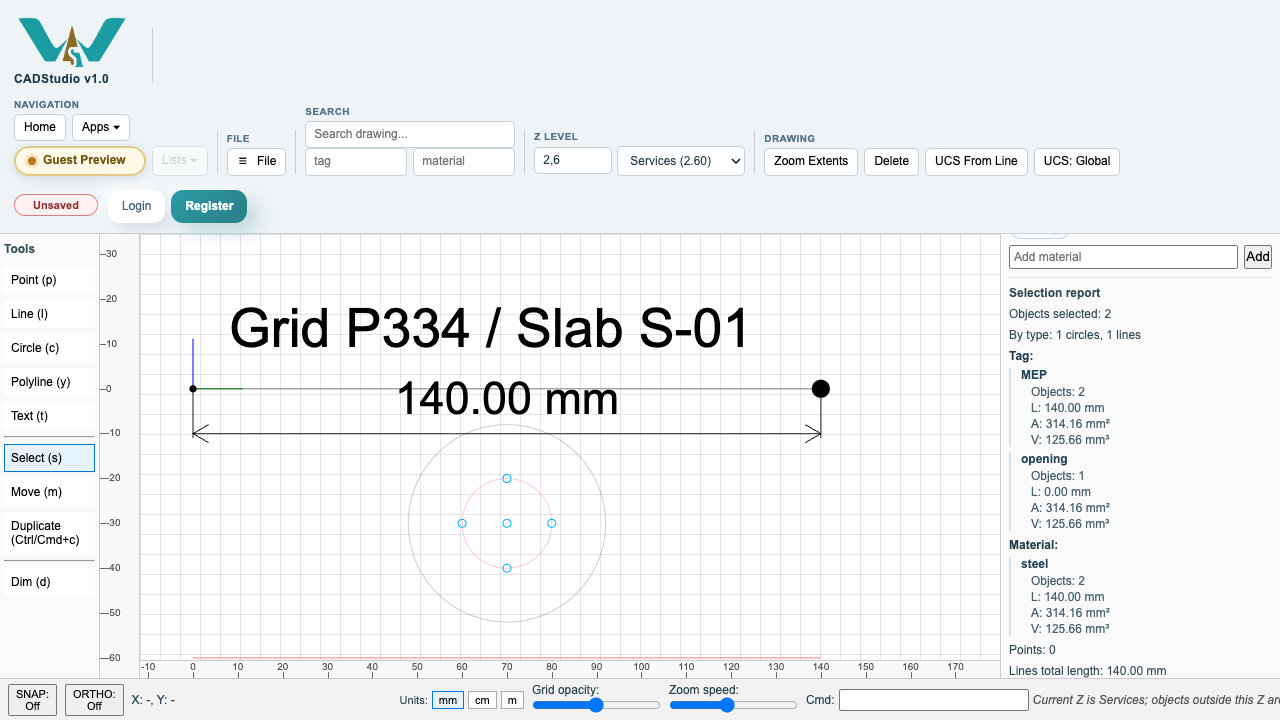Click the 'Grid P334 / Slab S-01' text
Viewport: 1280px width, 720px height.
pos(489,328)
